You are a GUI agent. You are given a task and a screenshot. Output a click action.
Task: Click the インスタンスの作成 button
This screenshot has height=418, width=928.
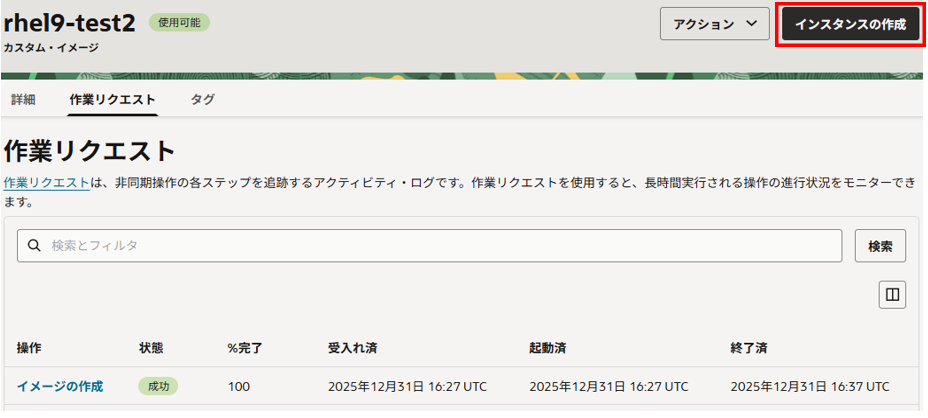coord(849,25)
